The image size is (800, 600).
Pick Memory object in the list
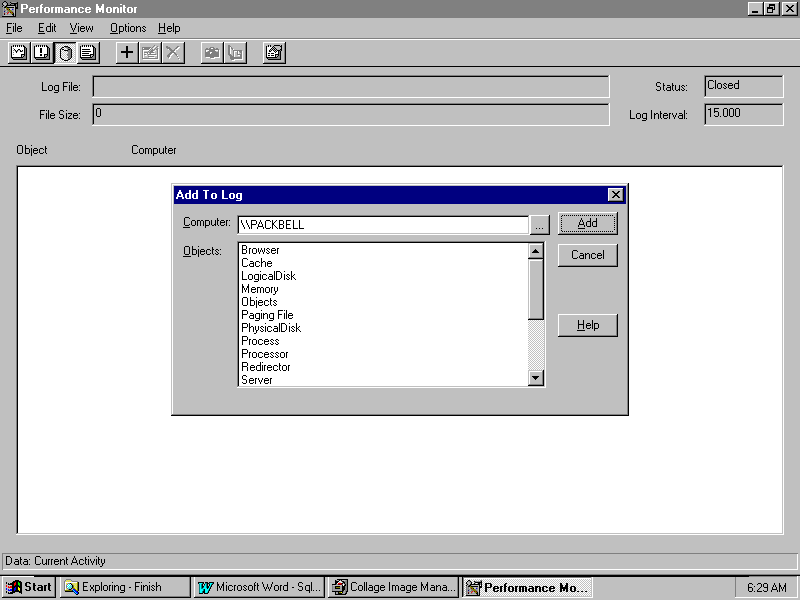(x=260, y=289)
